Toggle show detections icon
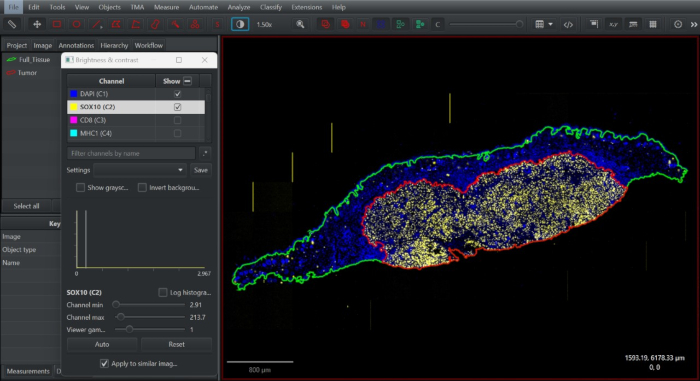Screen dimensions: 700x381 [x=400, y=24]
